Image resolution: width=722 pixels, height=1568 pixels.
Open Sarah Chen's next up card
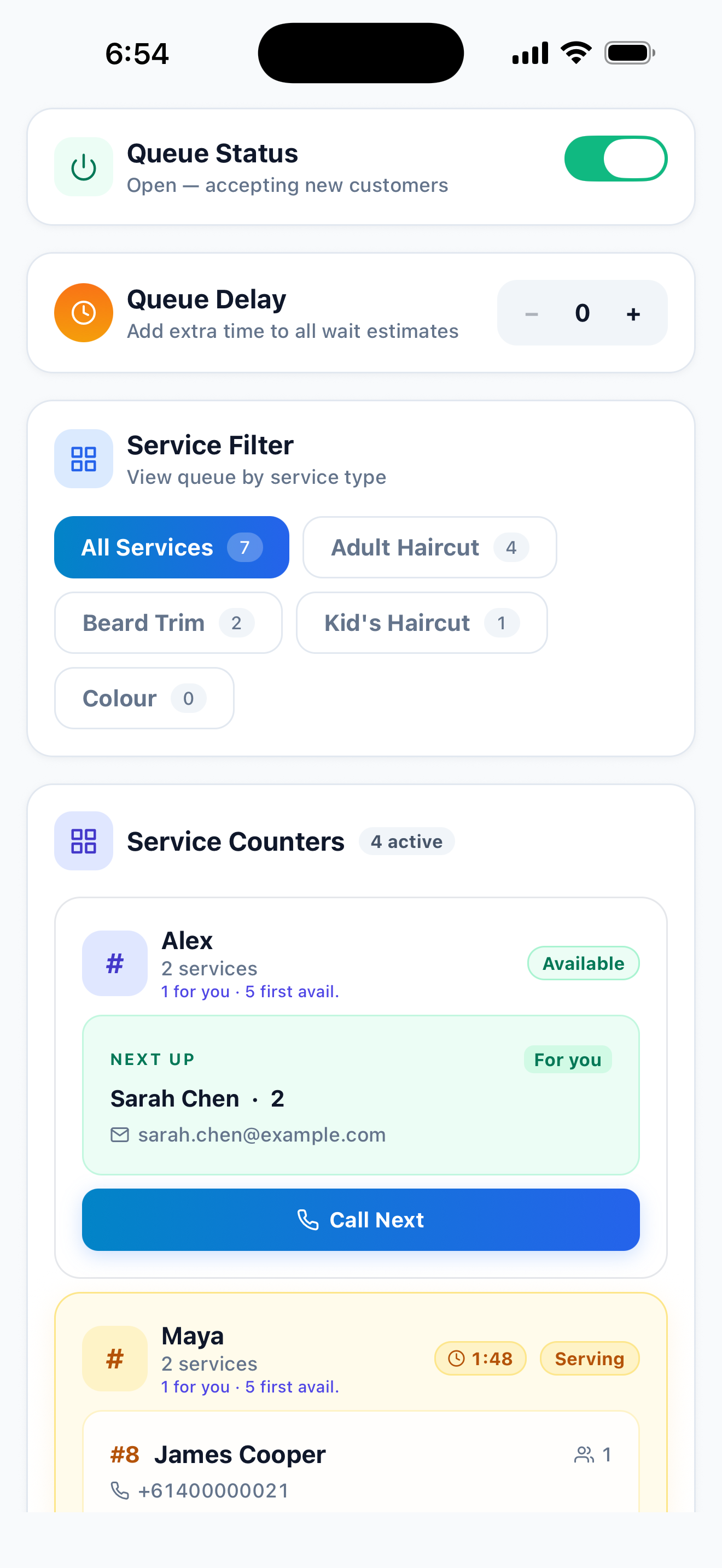click(361, 1095)
